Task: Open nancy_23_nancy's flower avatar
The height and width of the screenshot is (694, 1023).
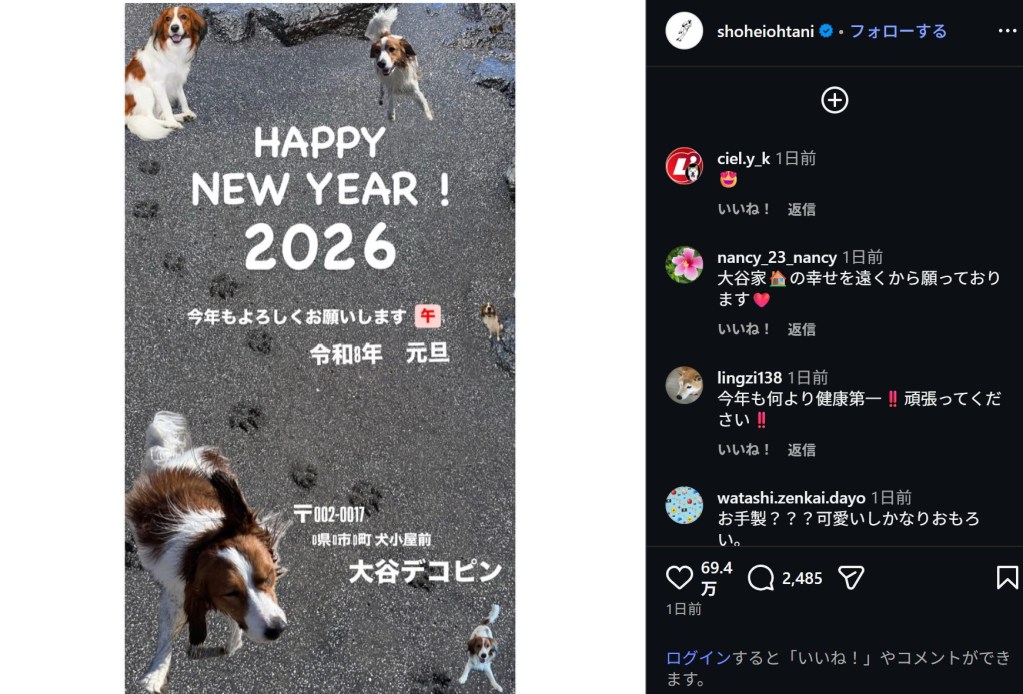Action: click(x=684, y=264)
